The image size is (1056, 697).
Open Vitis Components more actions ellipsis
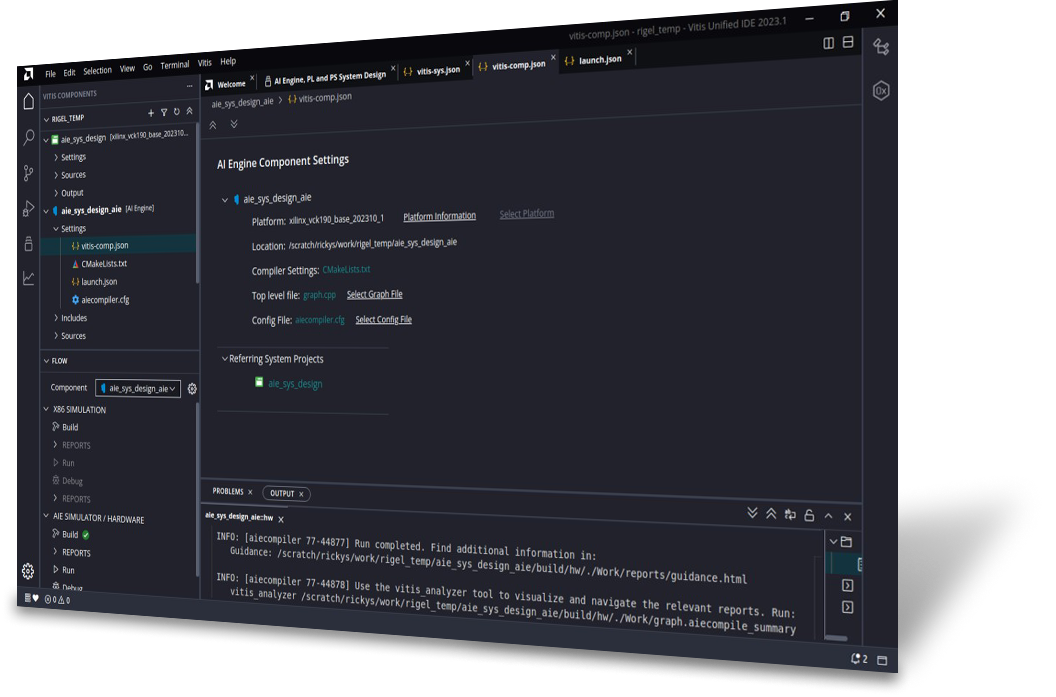tap(189, 86)
